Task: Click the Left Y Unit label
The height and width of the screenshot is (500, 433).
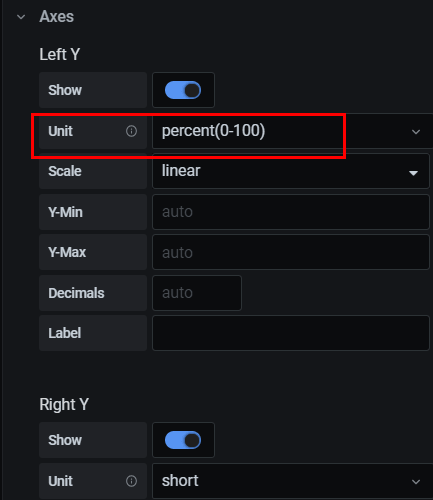Action: pyautogui.click(x=60, y=131)
